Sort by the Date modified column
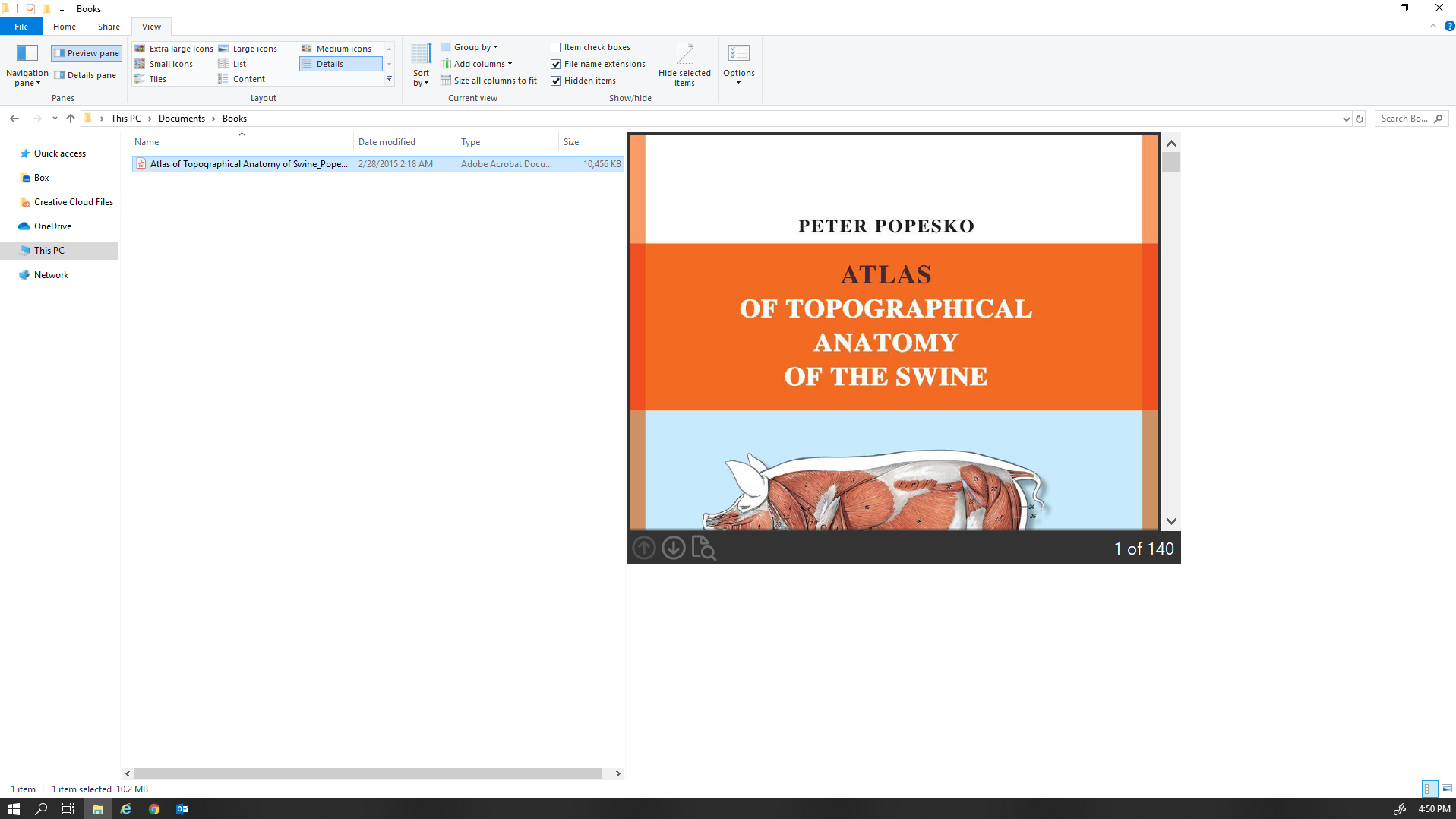 [405, 142]
